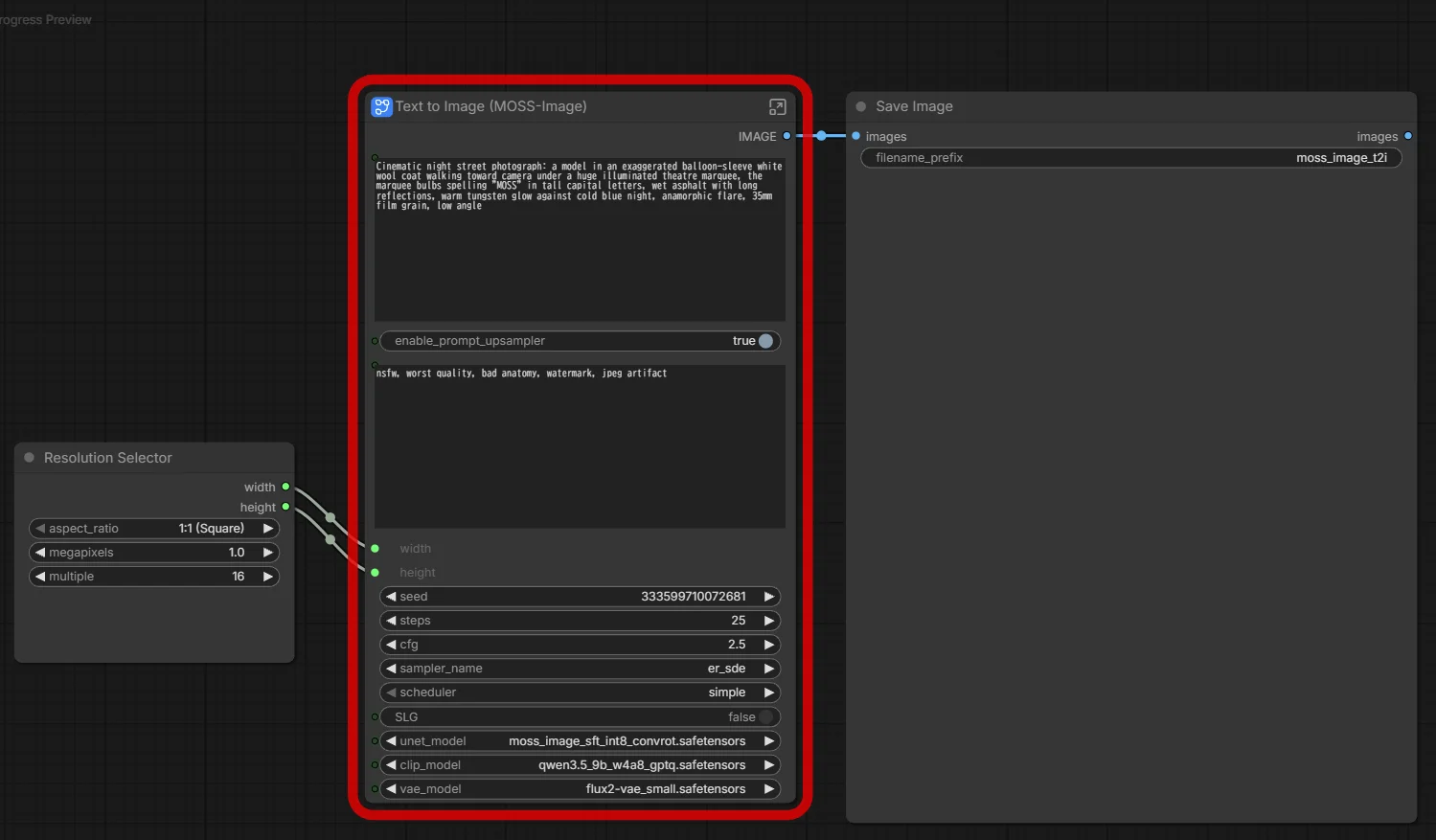Decrease steps with the left arrow

pos(391,621)
